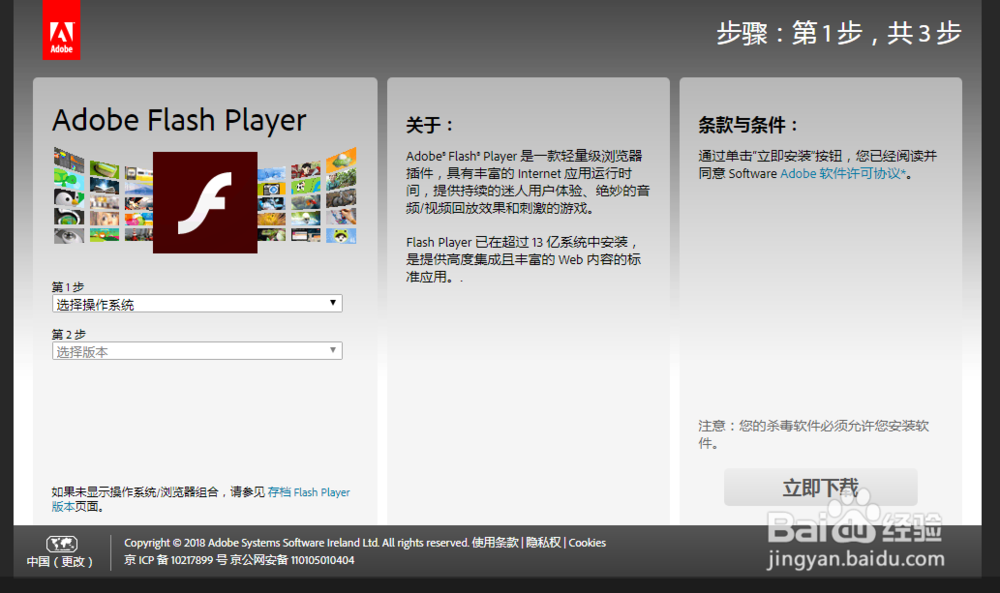Open the 选择操作系统 dropdown

[197, 304]
